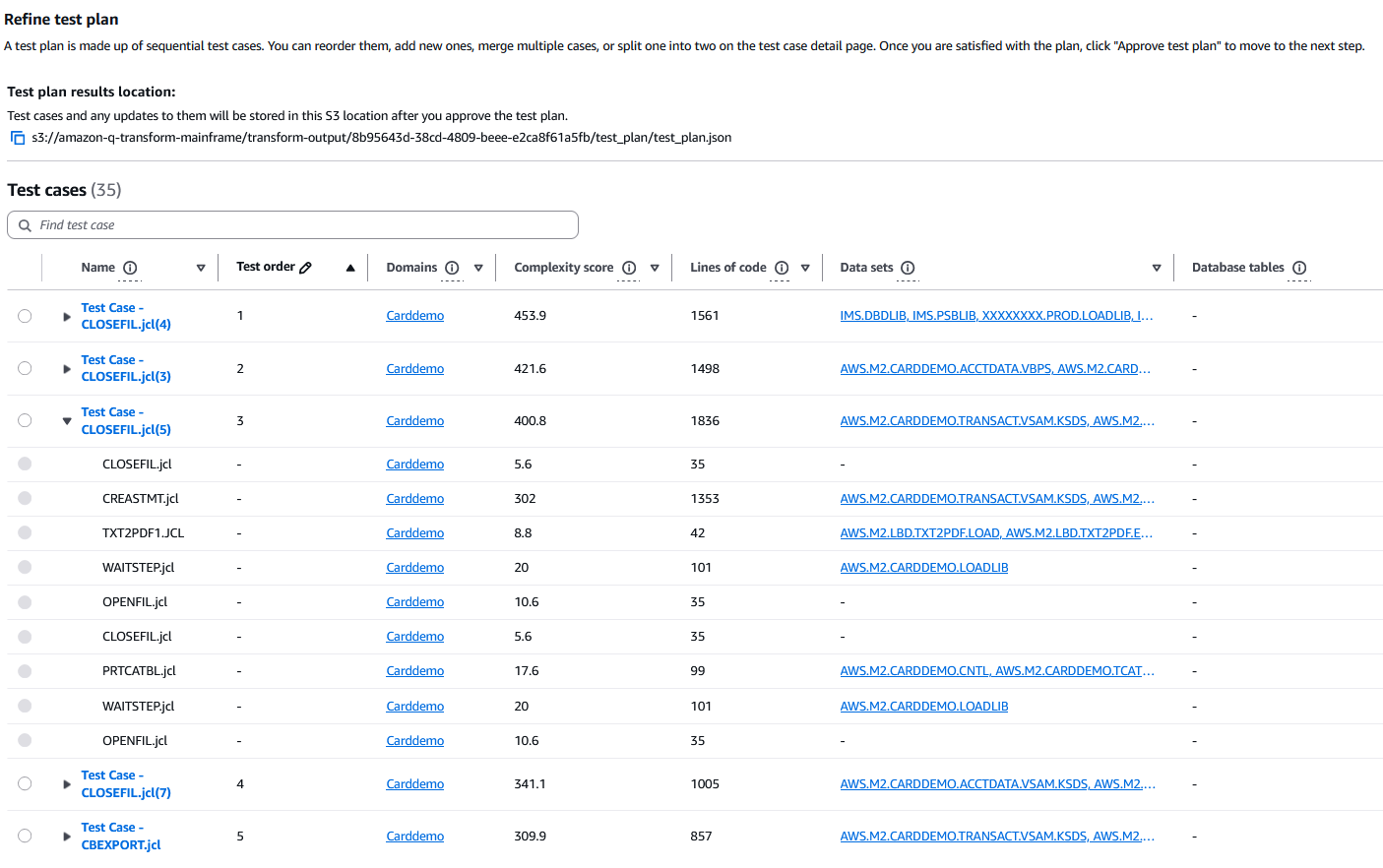1383x868 pixels.
Task: Click the Database tables info icon
Action: [x=1299, y=268]
